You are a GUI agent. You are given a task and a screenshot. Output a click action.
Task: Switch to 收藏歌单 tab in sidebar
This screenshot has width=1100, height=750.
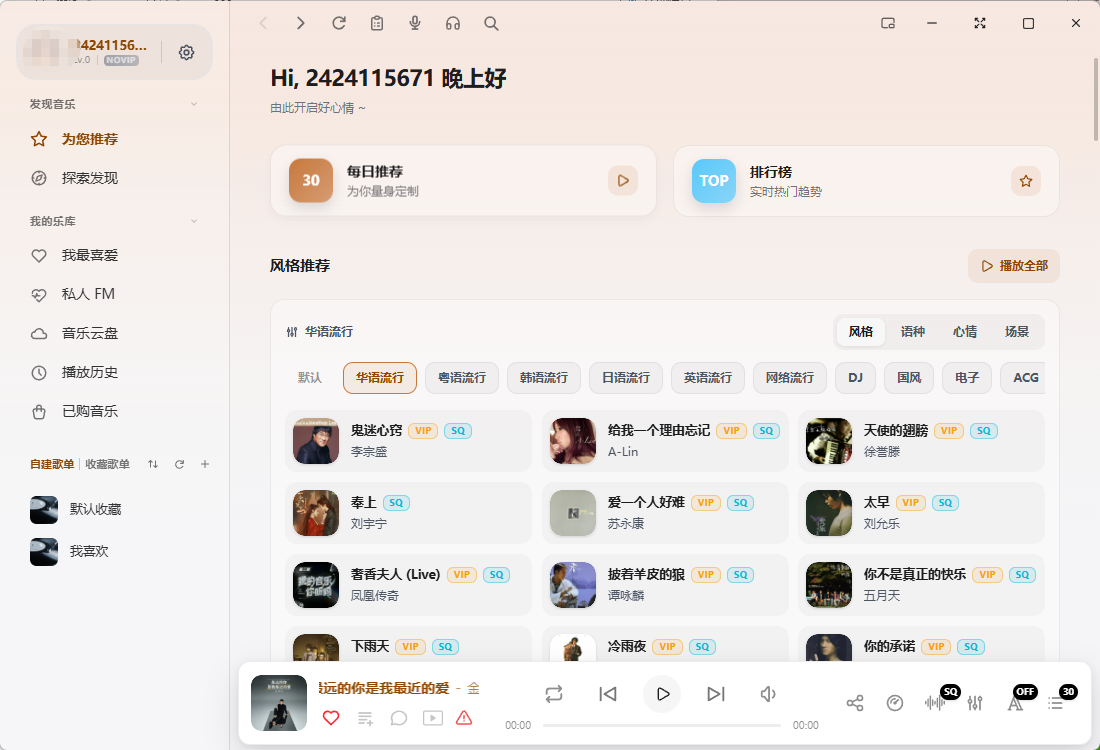[x=107, y=464]
